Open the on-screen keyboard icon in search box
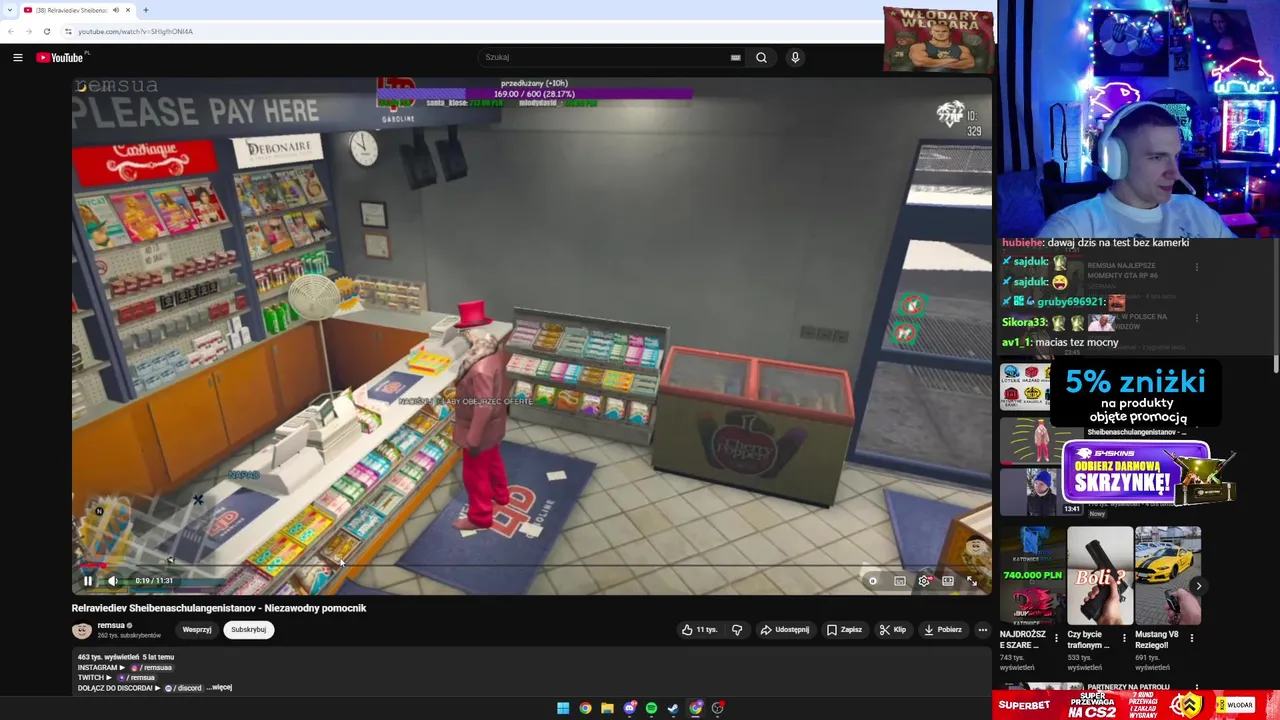Image resolution: width=1280 pixels, height=720 pixels. click(x=736, y=57)
